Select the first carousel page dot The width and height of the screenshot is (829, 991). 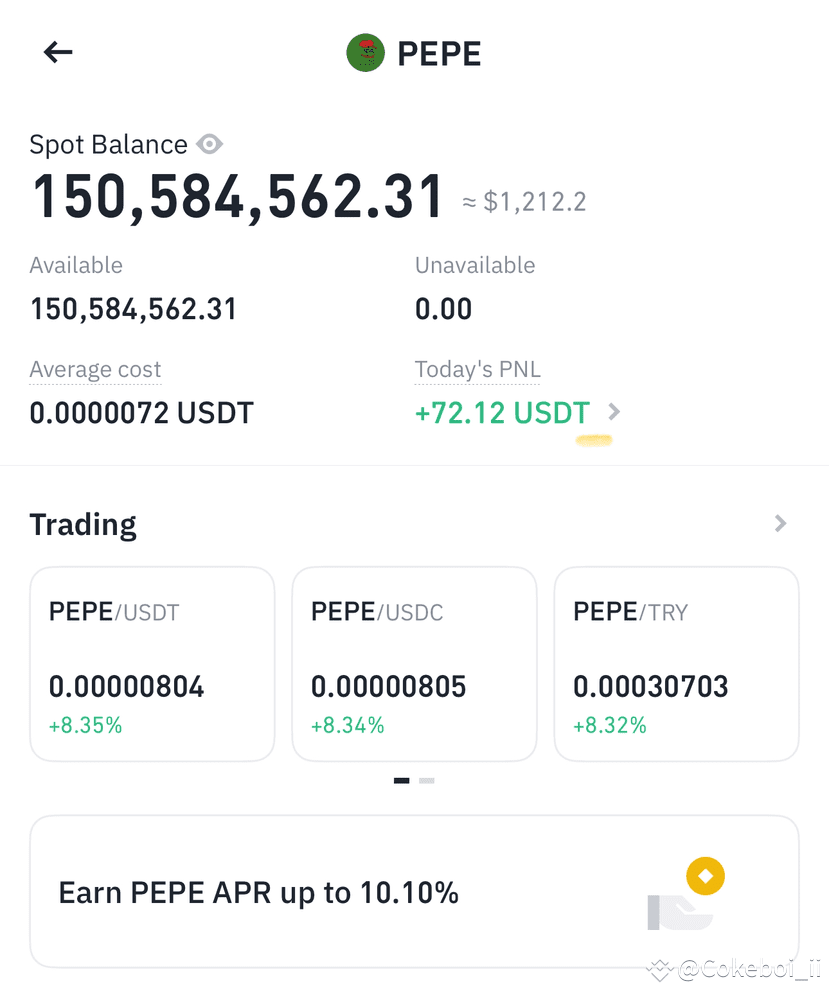[401, 781]
